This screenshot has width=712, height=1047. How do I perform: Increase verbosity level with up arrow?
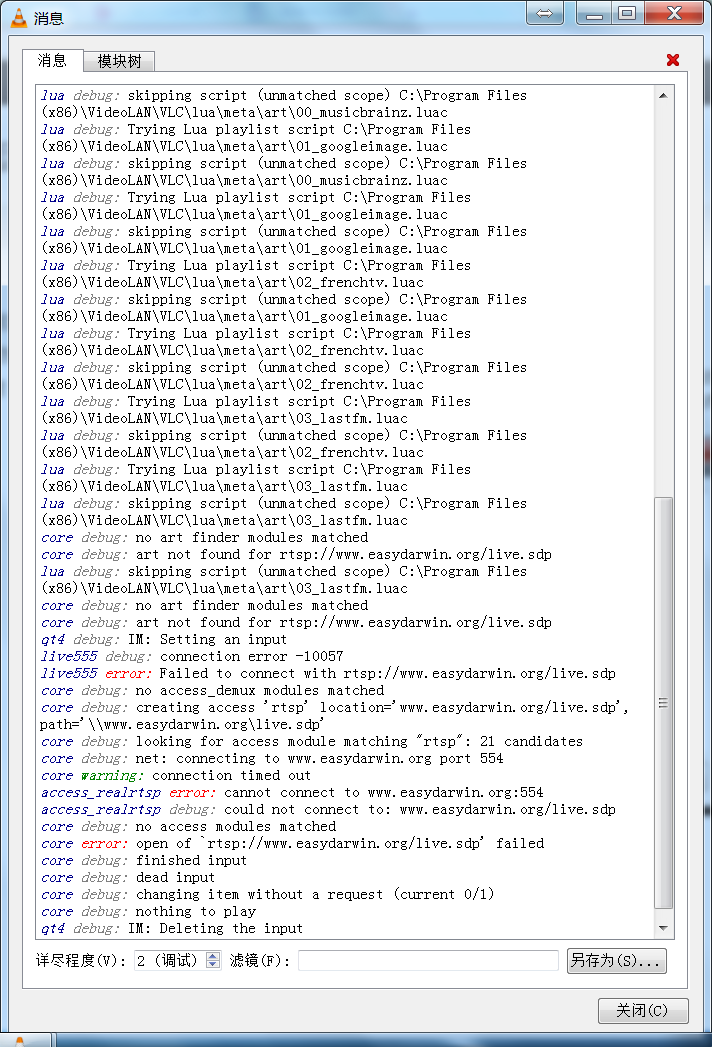213,956
